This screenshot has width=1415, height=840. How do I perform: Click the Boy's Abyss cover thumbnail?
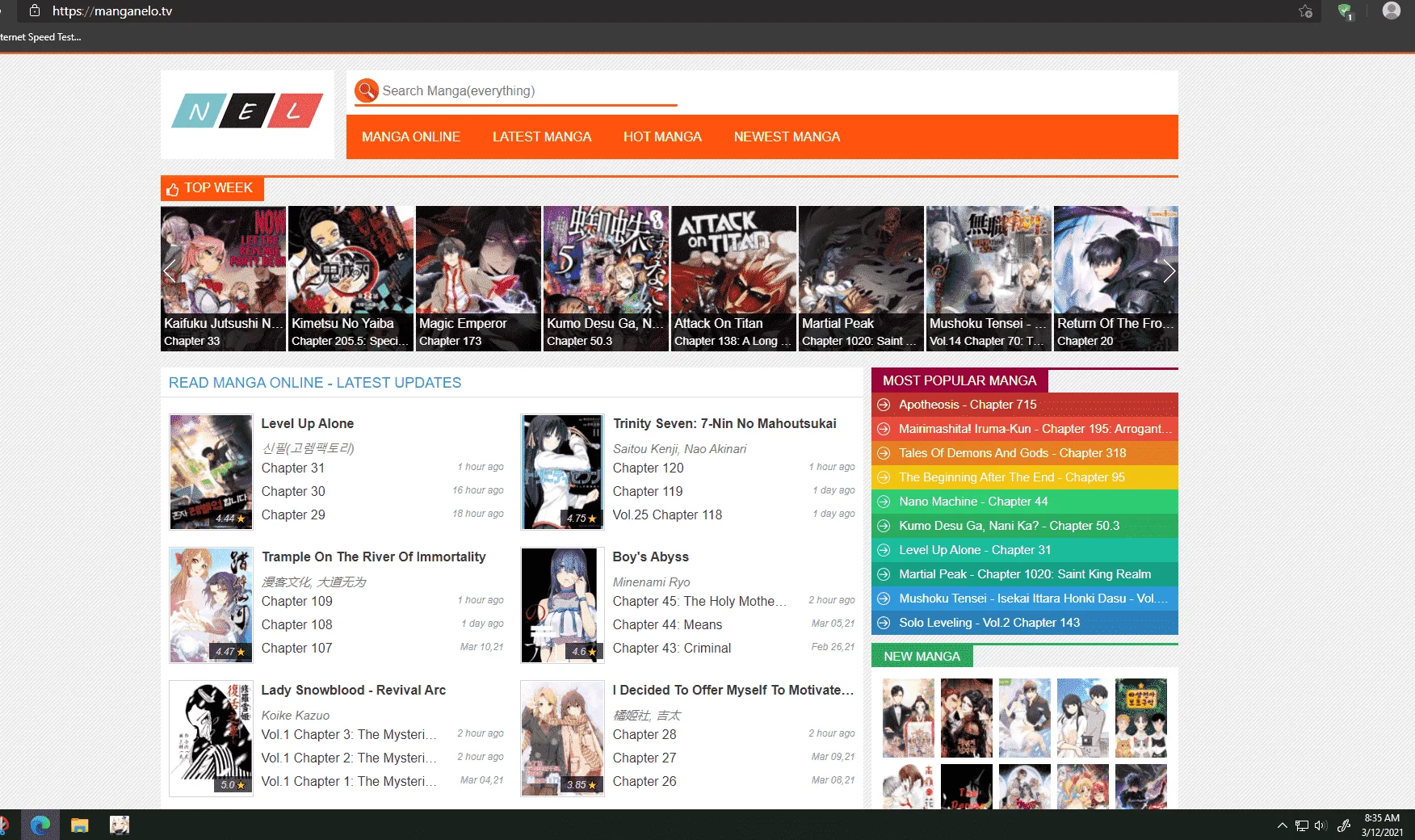(x=562, y=605)
